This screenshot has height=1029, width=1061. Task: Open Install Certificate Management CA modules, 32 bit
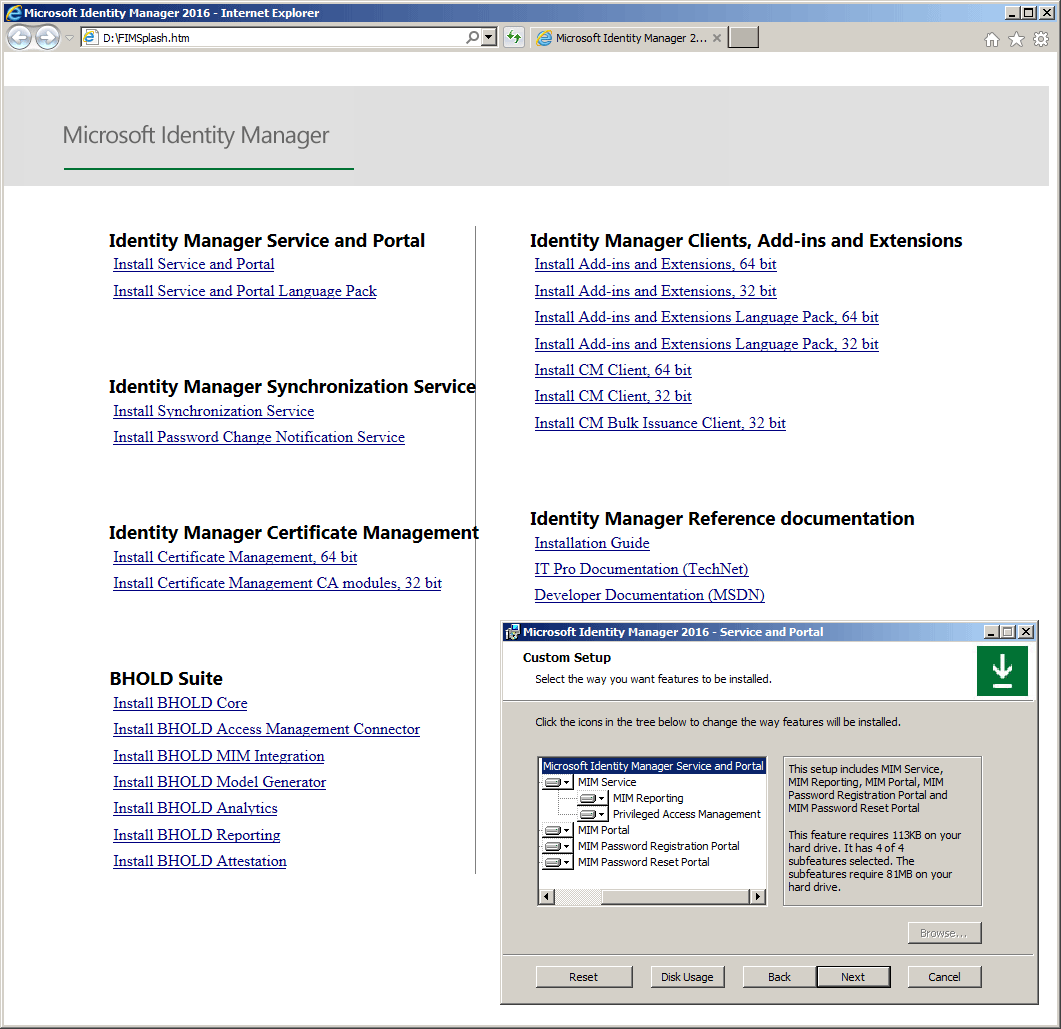point(277,583)
